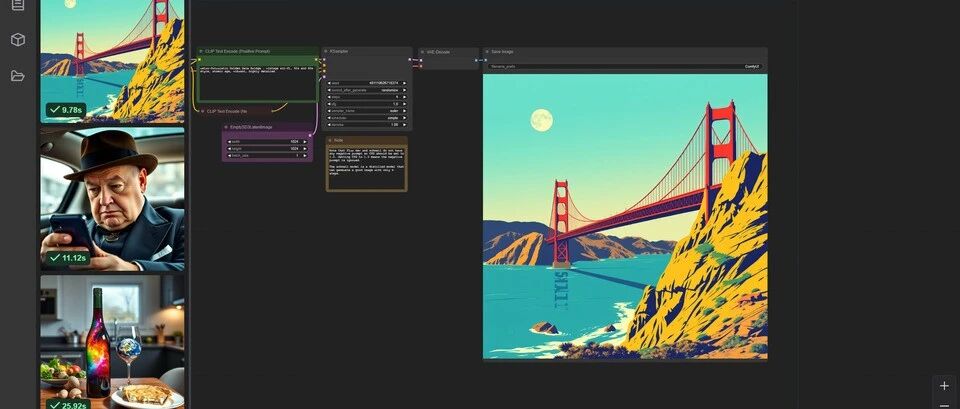Decrease the width value with left arrow
Image resolution: width=960 pixels, height=409 pixels.
tap(230, 141)
